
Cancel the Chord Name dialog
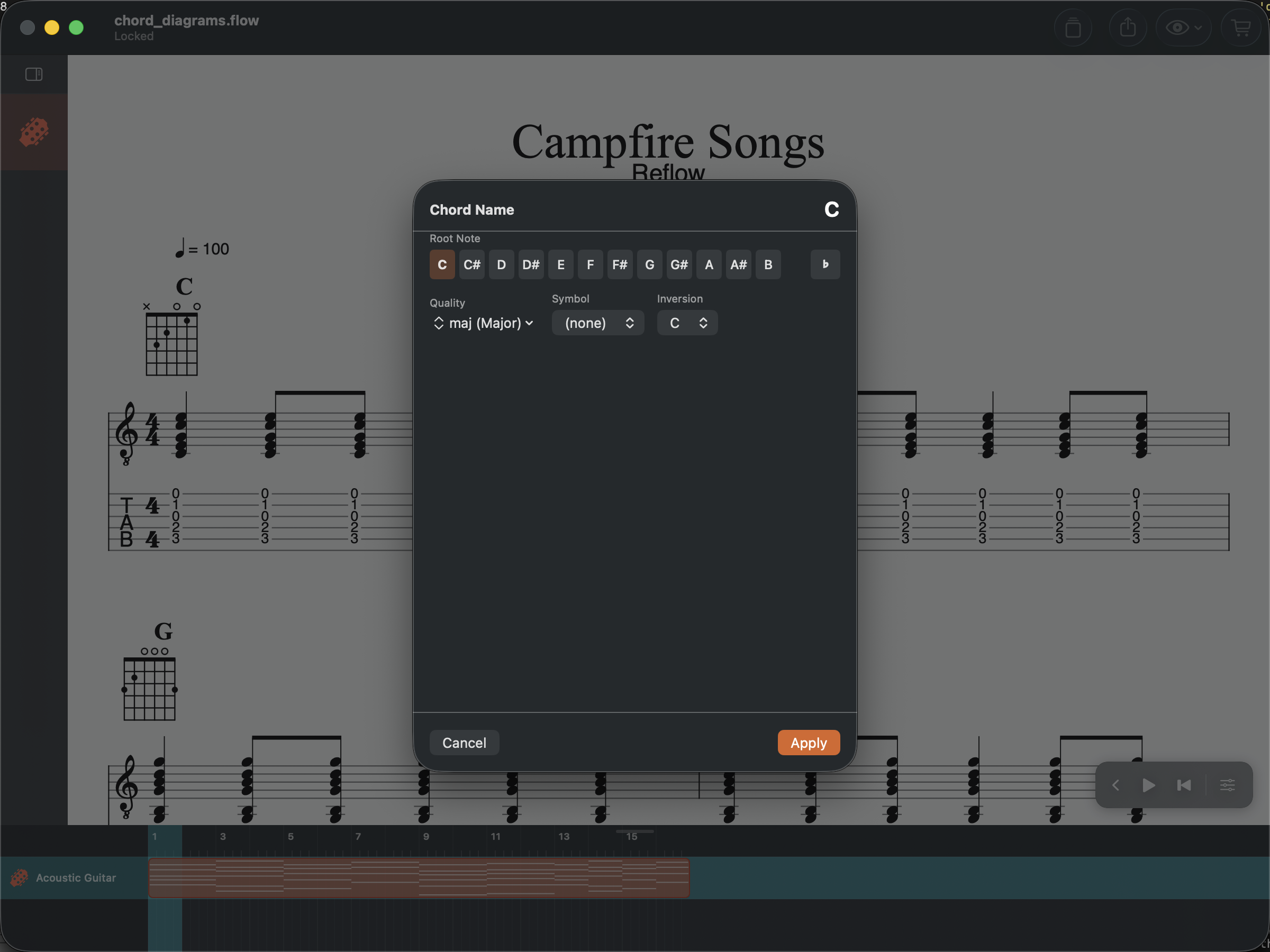464,742
